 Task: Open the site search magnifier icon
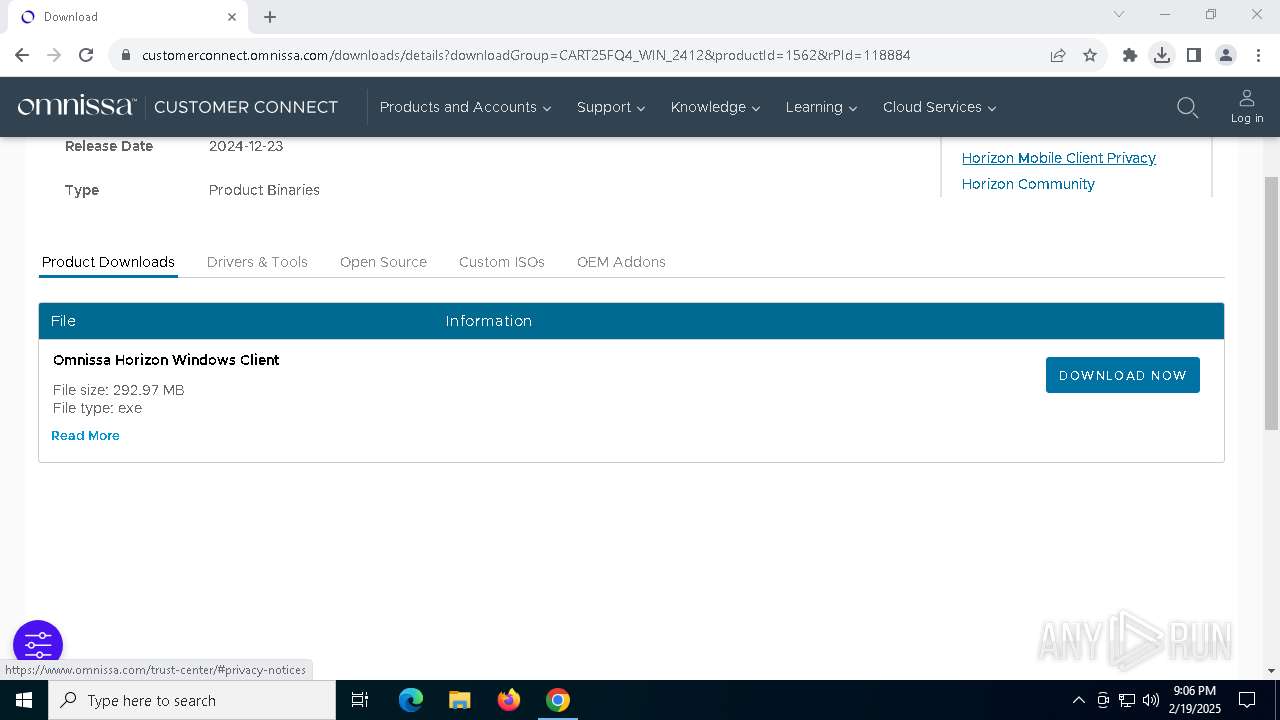click(1187, 107)
